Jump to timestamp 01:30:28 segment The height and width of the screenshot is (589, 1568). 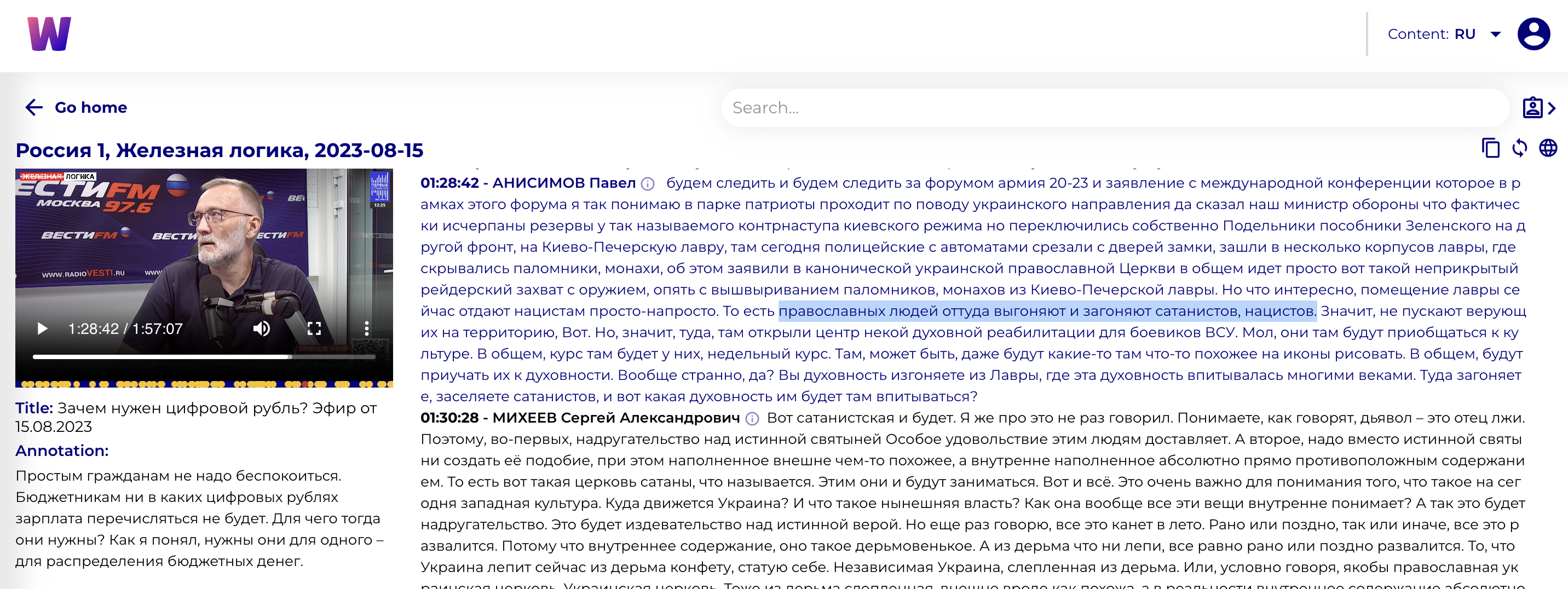[449, 418]
